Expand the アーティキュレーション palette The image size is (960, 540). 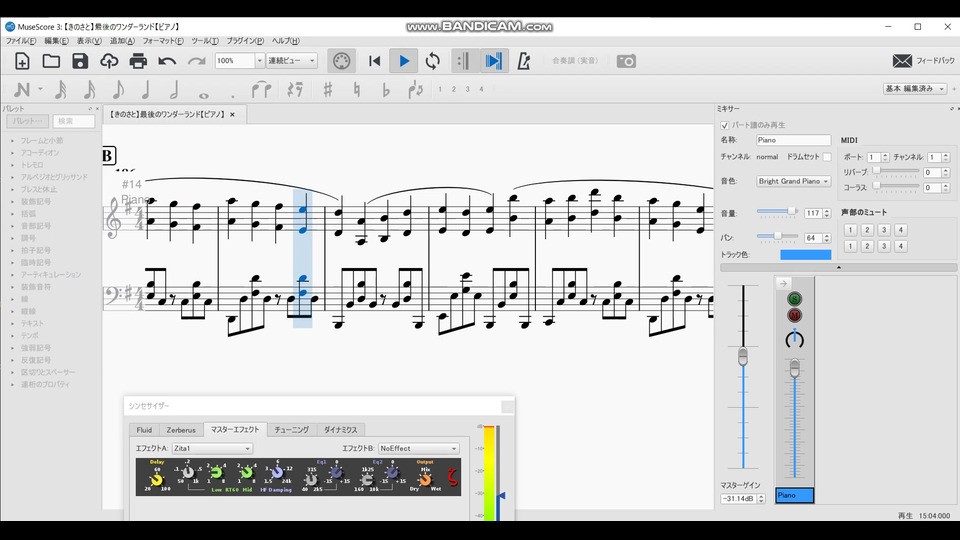[12, 274]
